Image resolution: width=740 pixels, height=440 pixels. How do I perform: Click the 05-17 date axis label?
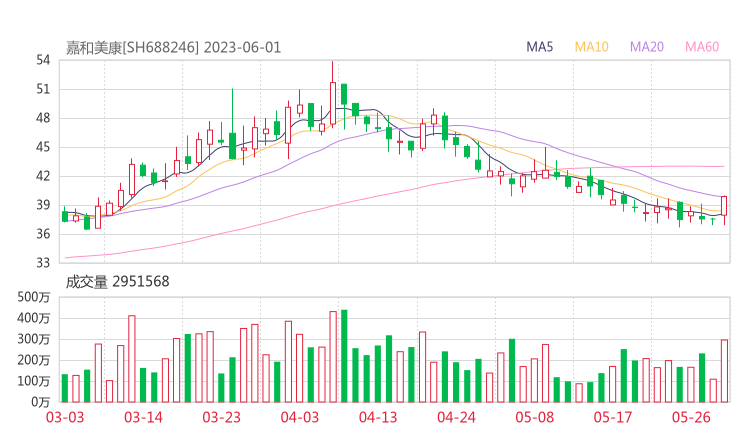click(x=613, y=417)
